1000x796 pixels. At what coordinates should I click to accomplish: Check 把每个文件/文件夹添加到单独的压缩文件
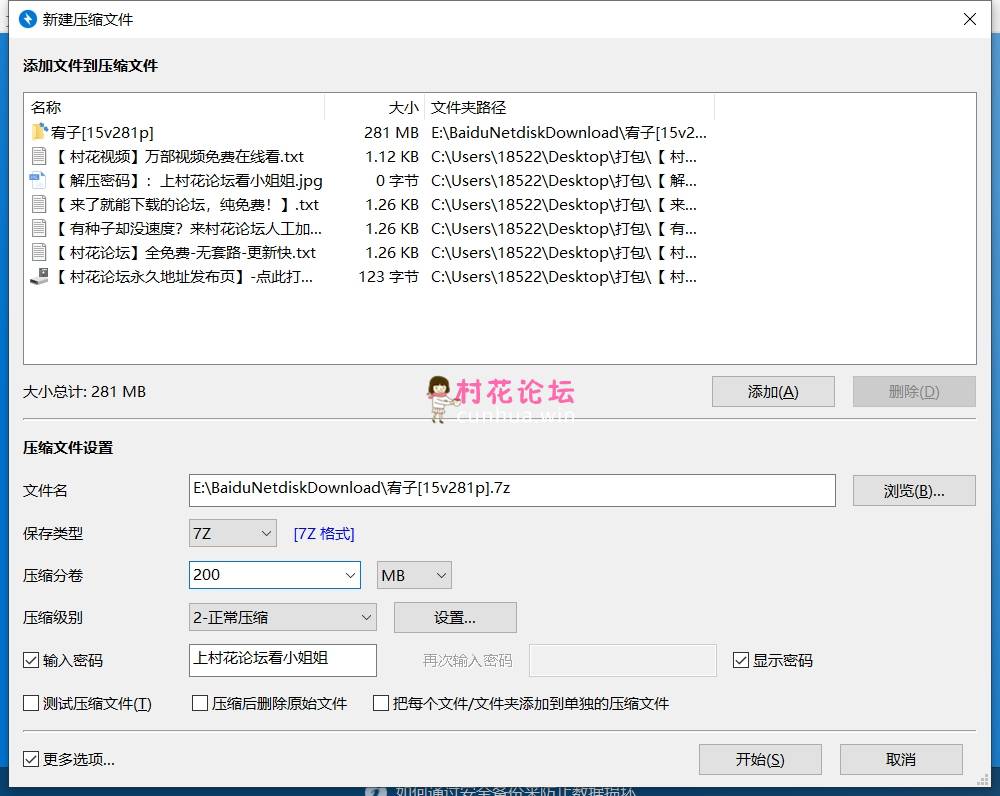[381, 703]
